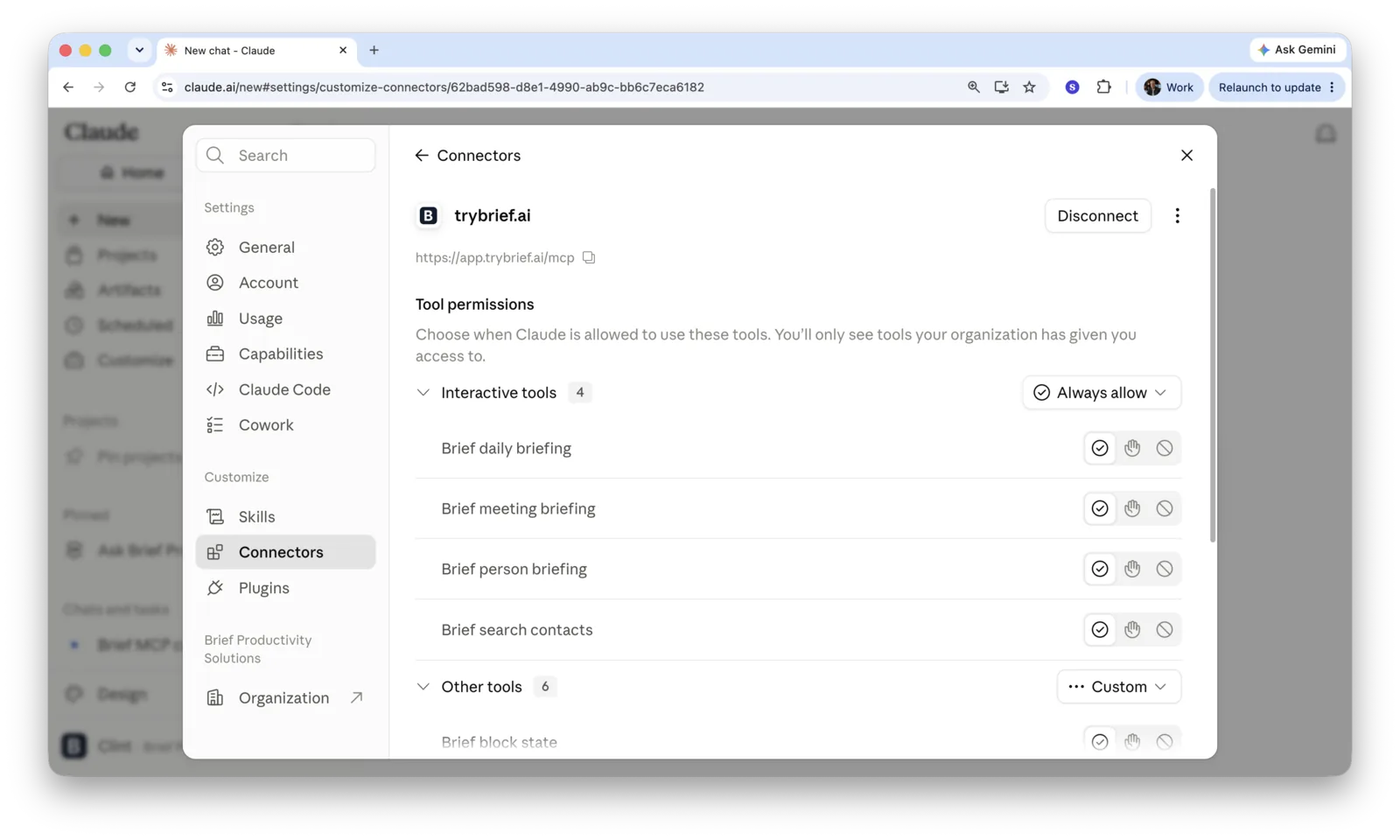The height and width of the screenshot is (840, 1400).
Task: Click the tool permissions list scrollbar
Action: point(1212,365)
